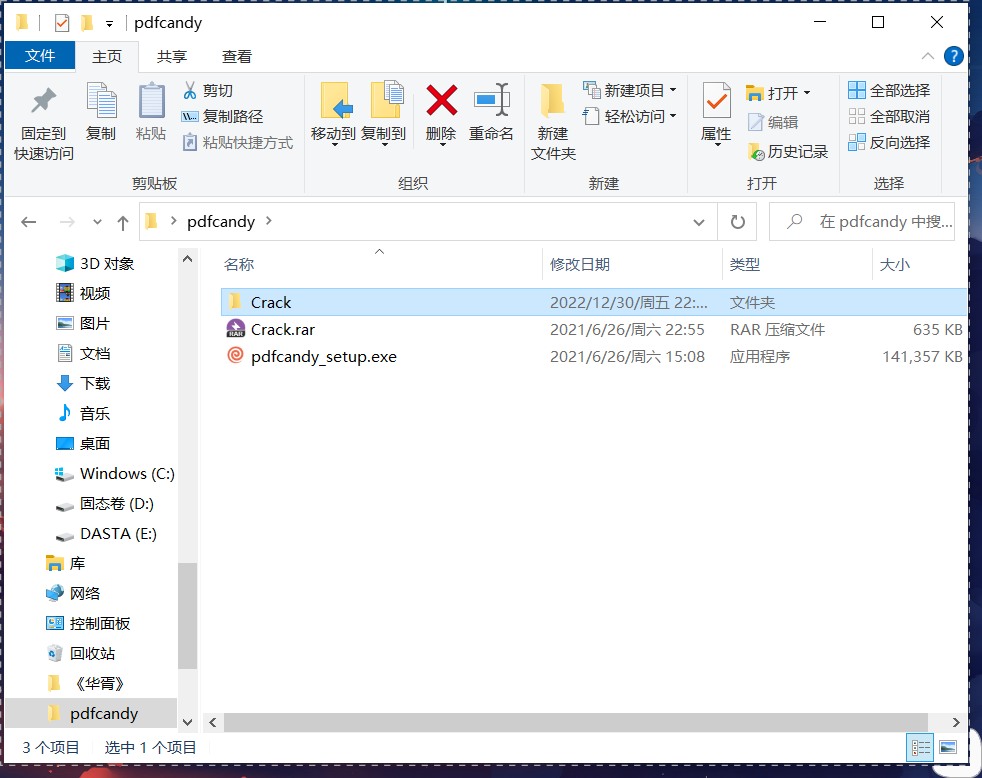Click the horizontal scrollbar right arrow
This screenshot has height=778, width=982.
[x=956, y=722]
